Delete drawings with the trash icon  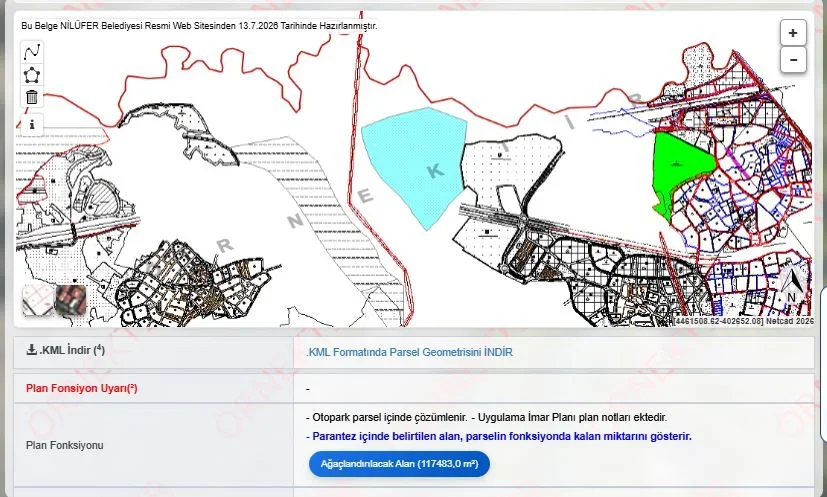pyautogui.click(x=32, y=98)
